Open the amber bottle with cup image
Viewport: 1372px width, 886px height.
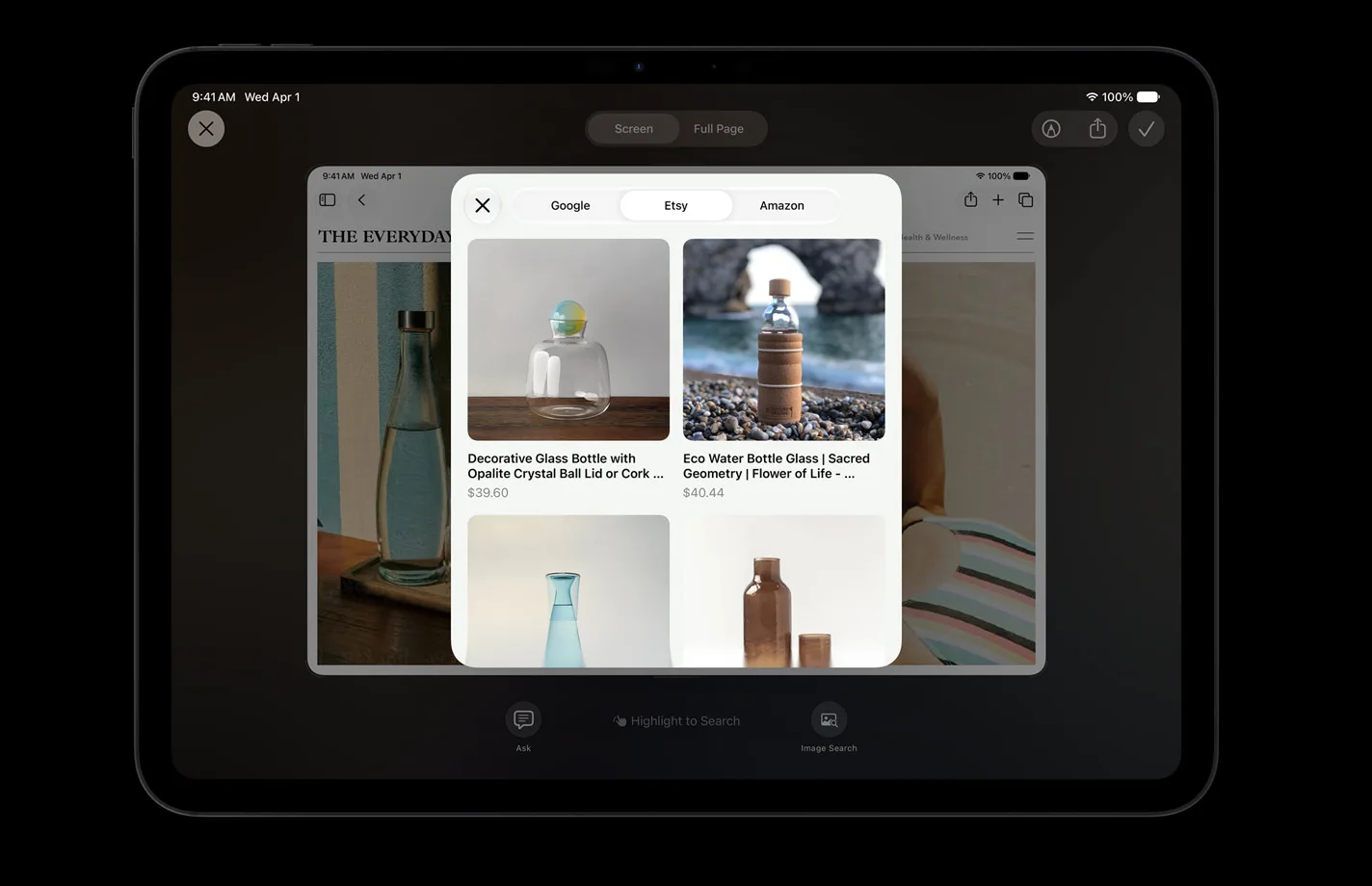784,590
